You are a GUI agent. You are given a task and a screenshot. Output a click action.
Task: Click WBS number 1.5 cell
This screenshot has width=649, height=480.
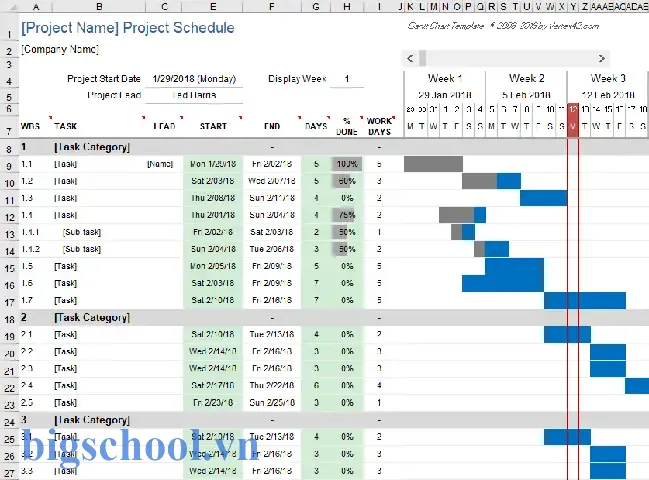point(27,266)
